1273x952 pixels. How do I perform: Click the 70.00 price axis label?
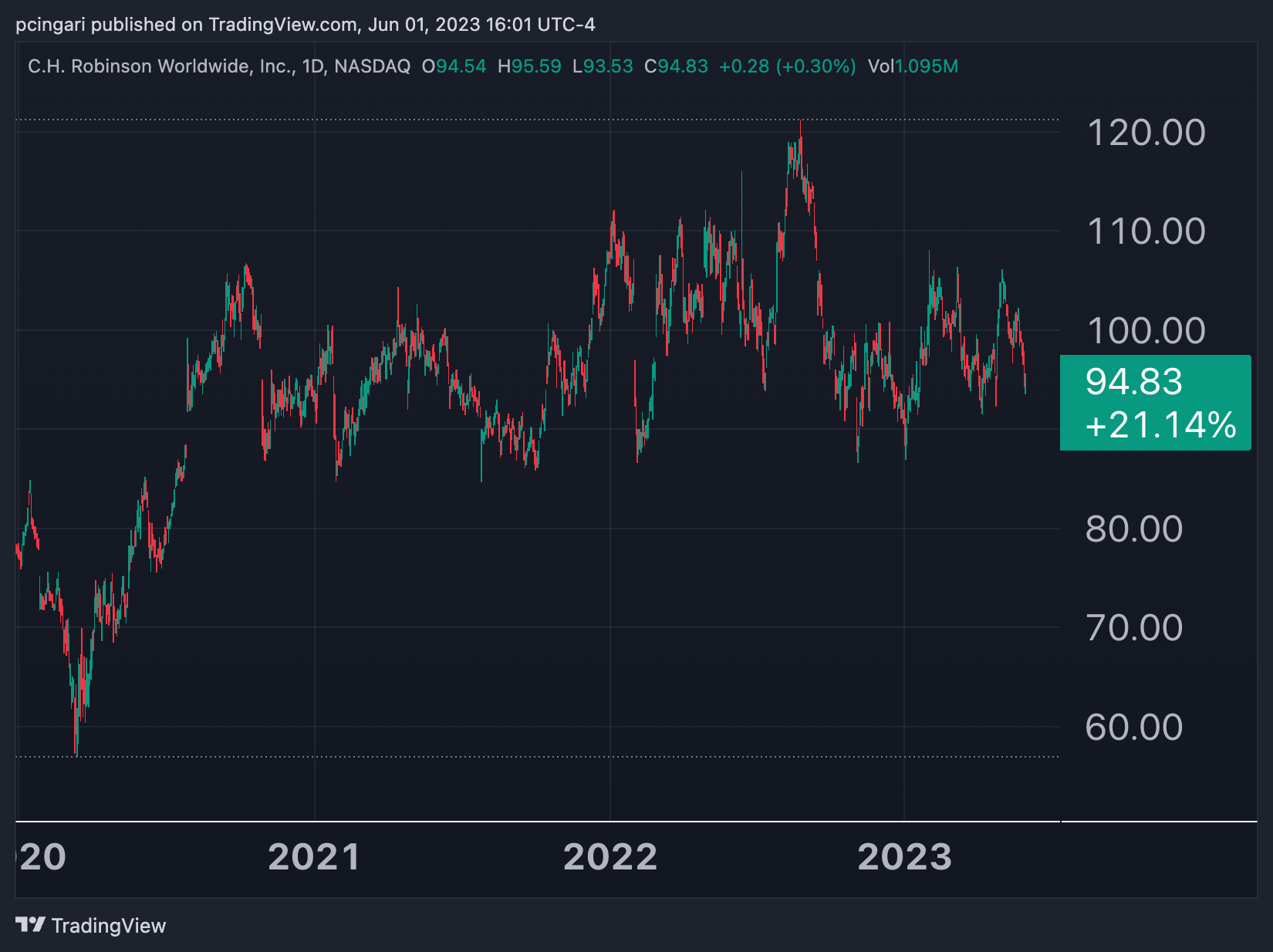pyautogui.click(x=1134, y=628)
